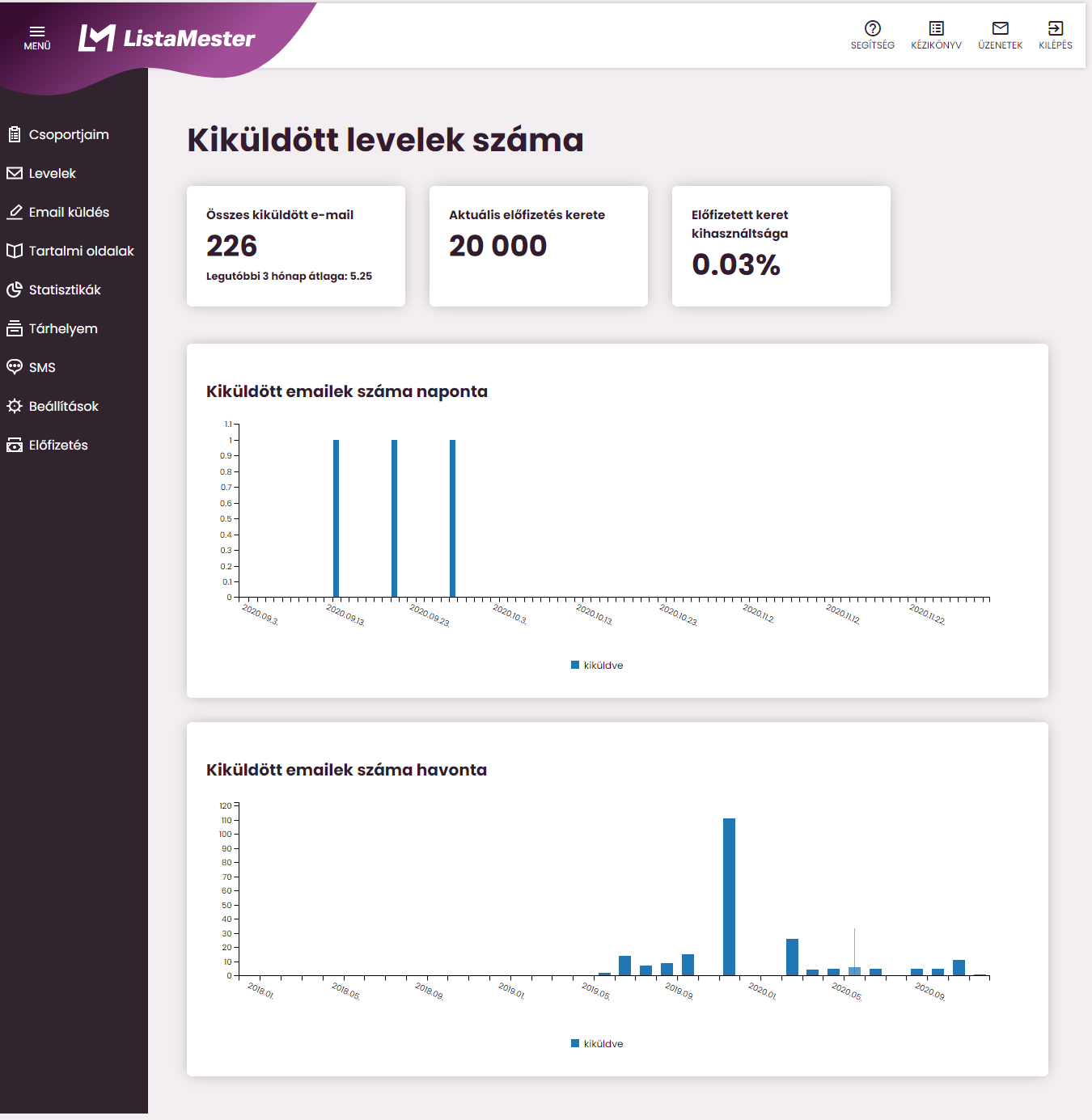The image size is (1092, 1120).
Task: Click 'Legutóbbi 3 hónap átlaga: 5.25' text
Action: [289, 276]
